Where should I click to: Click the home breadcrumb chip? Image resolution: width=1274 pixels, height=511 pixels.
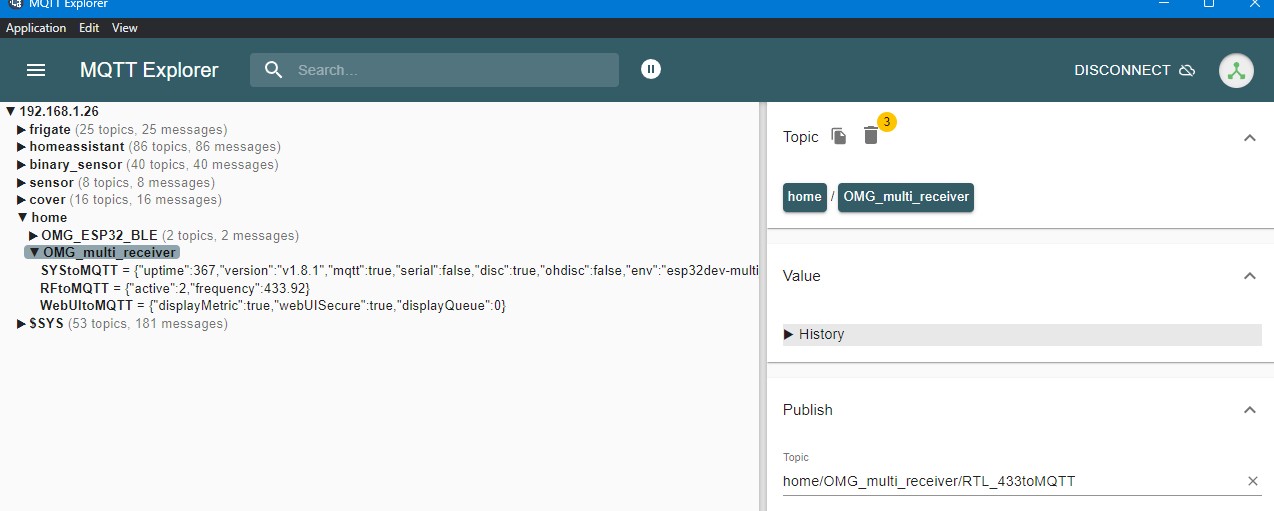coord(804,197)
